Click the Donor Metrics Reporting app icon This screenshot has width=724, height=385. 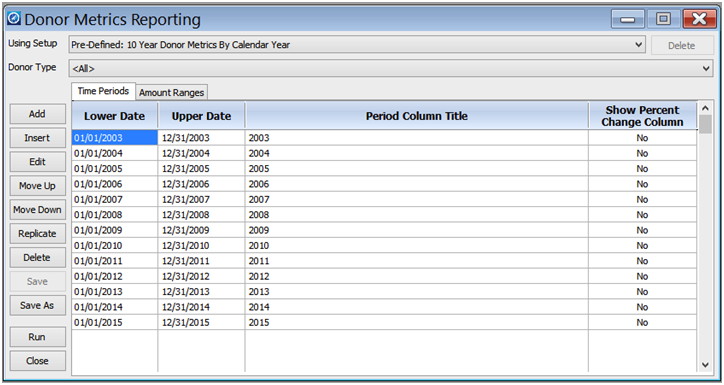14,18
